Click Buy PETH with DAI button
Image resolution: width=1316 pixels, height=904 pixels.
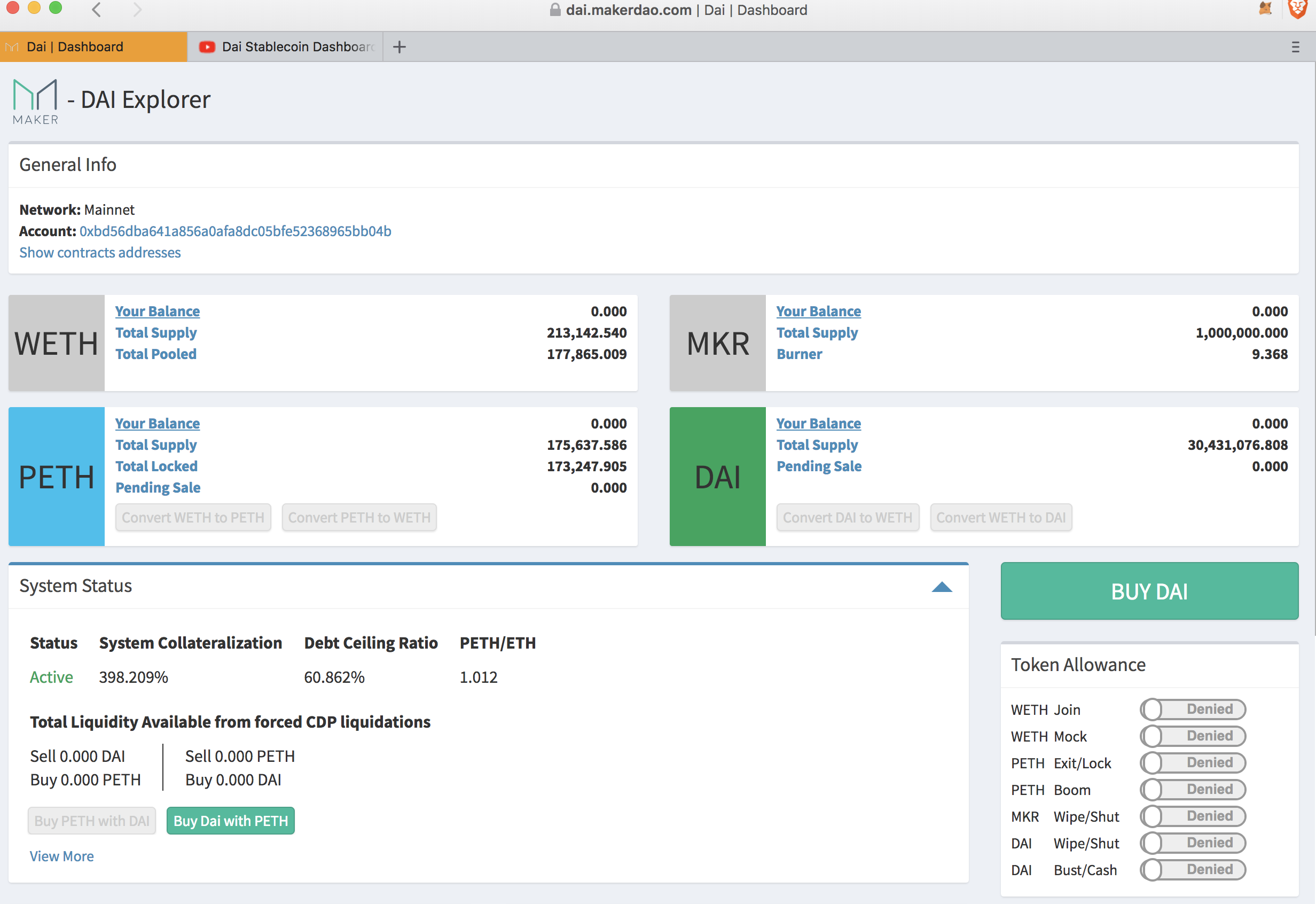(x=92, y=821)
